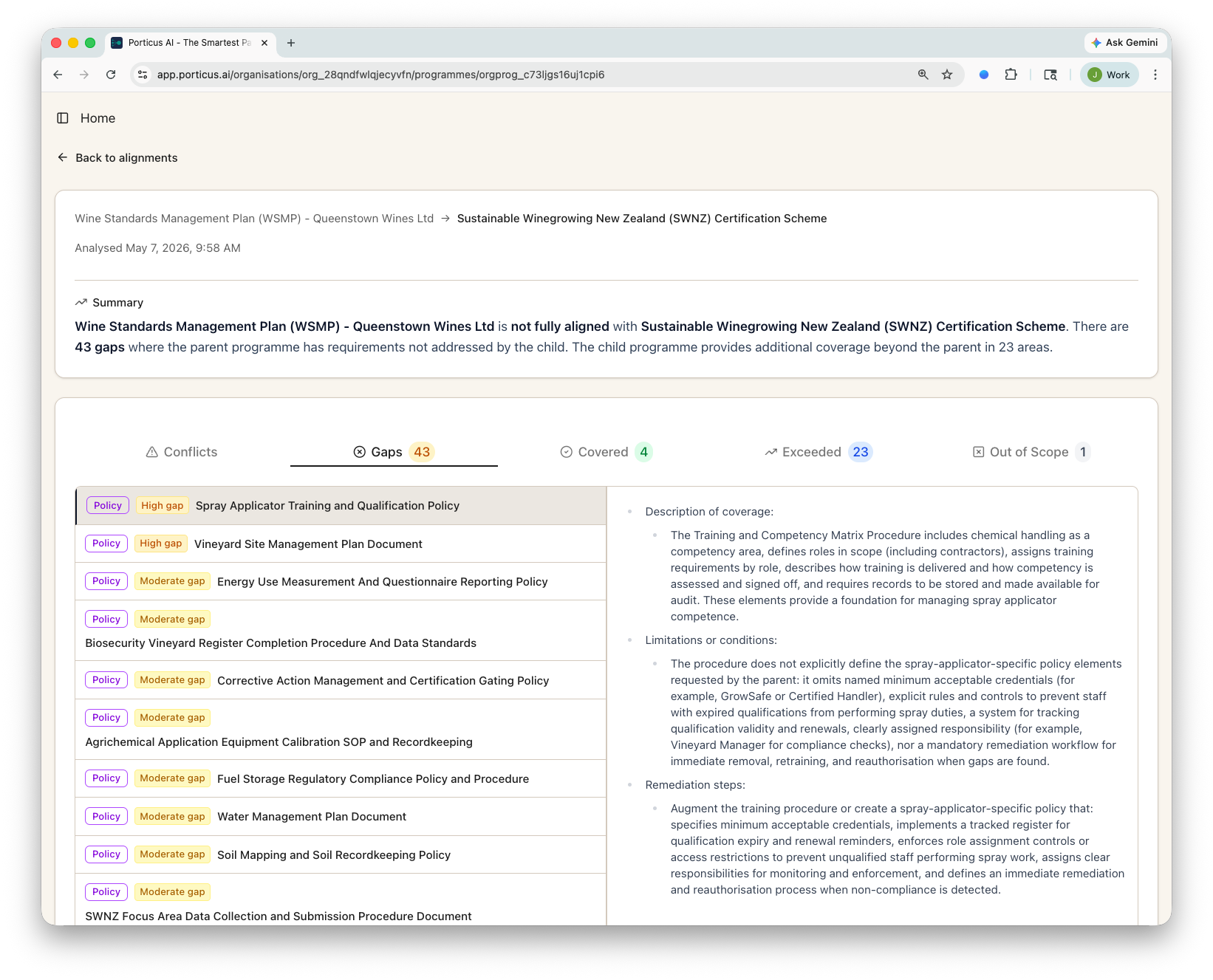Image resolution: width=1213 pixels, height=980 pixels.
Task: Switch to the Exceeded tab
Action: point(819,452)
